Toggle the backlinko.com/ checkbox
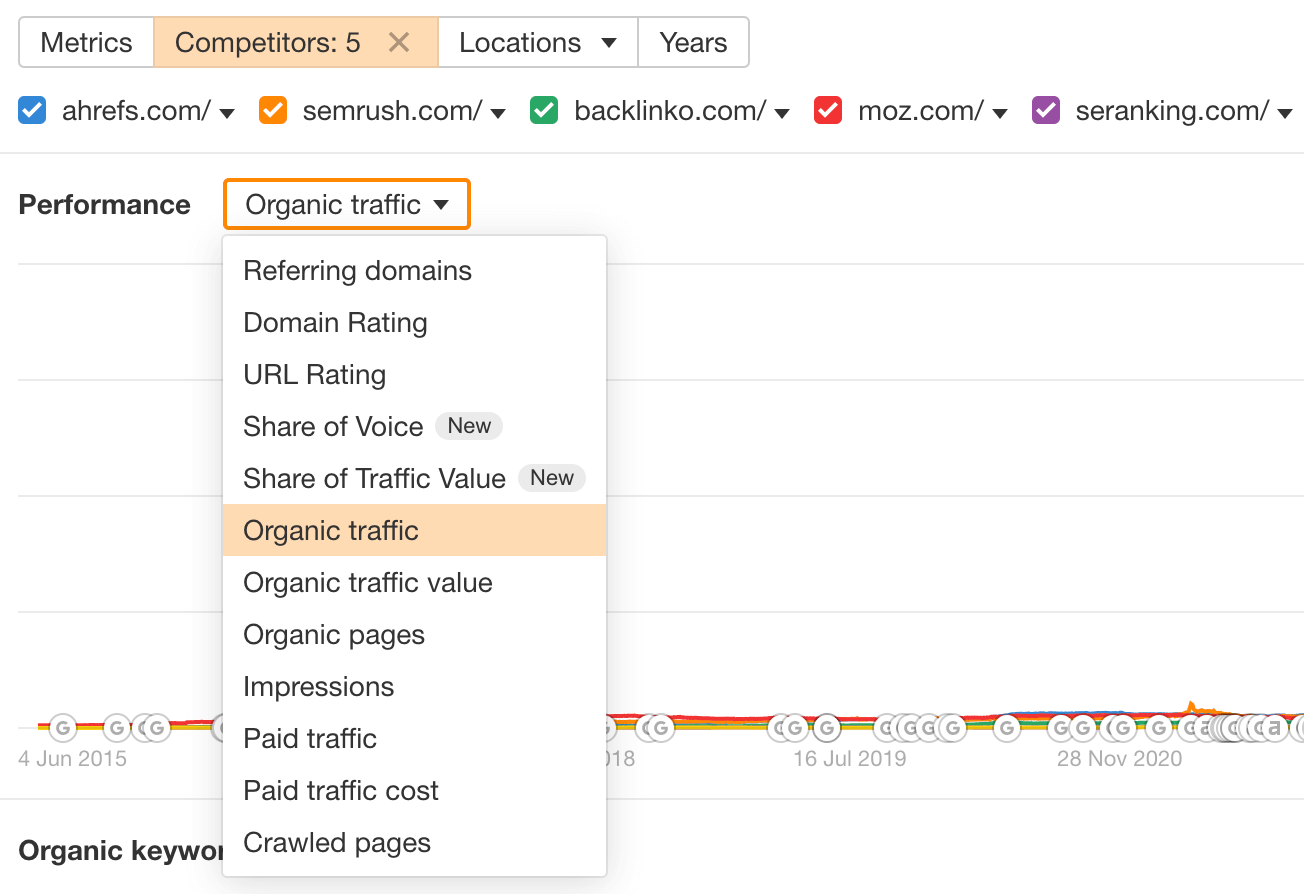 pos(544,110)
